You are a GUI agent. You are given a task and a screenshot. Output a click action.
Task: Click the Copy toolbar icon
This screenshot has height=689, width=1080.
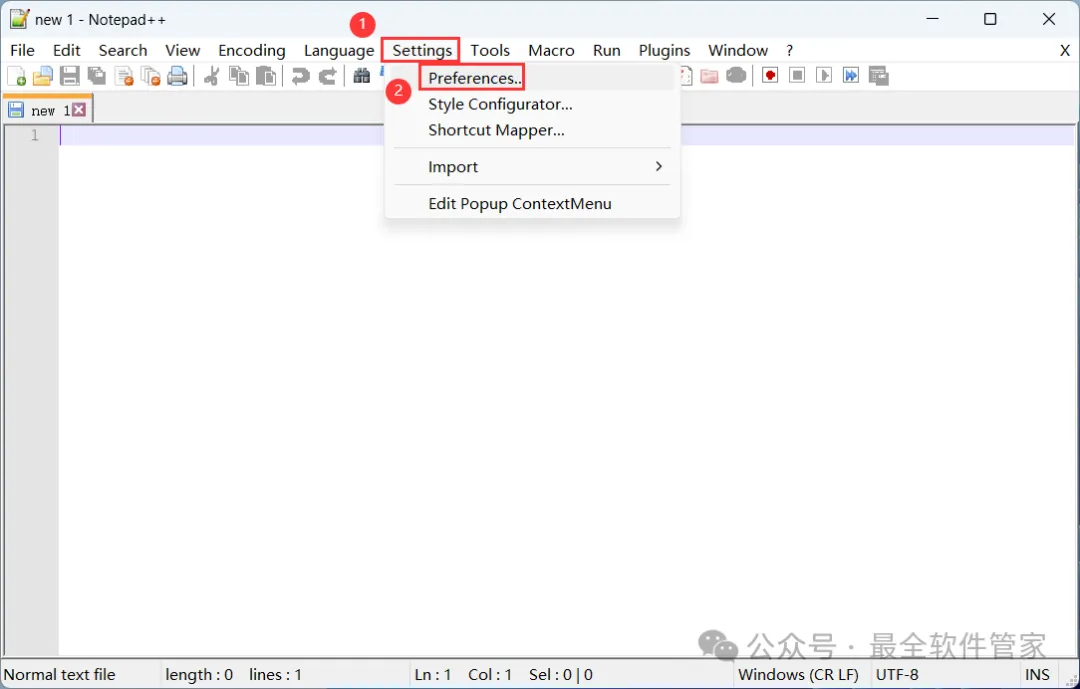pos(239,76)
